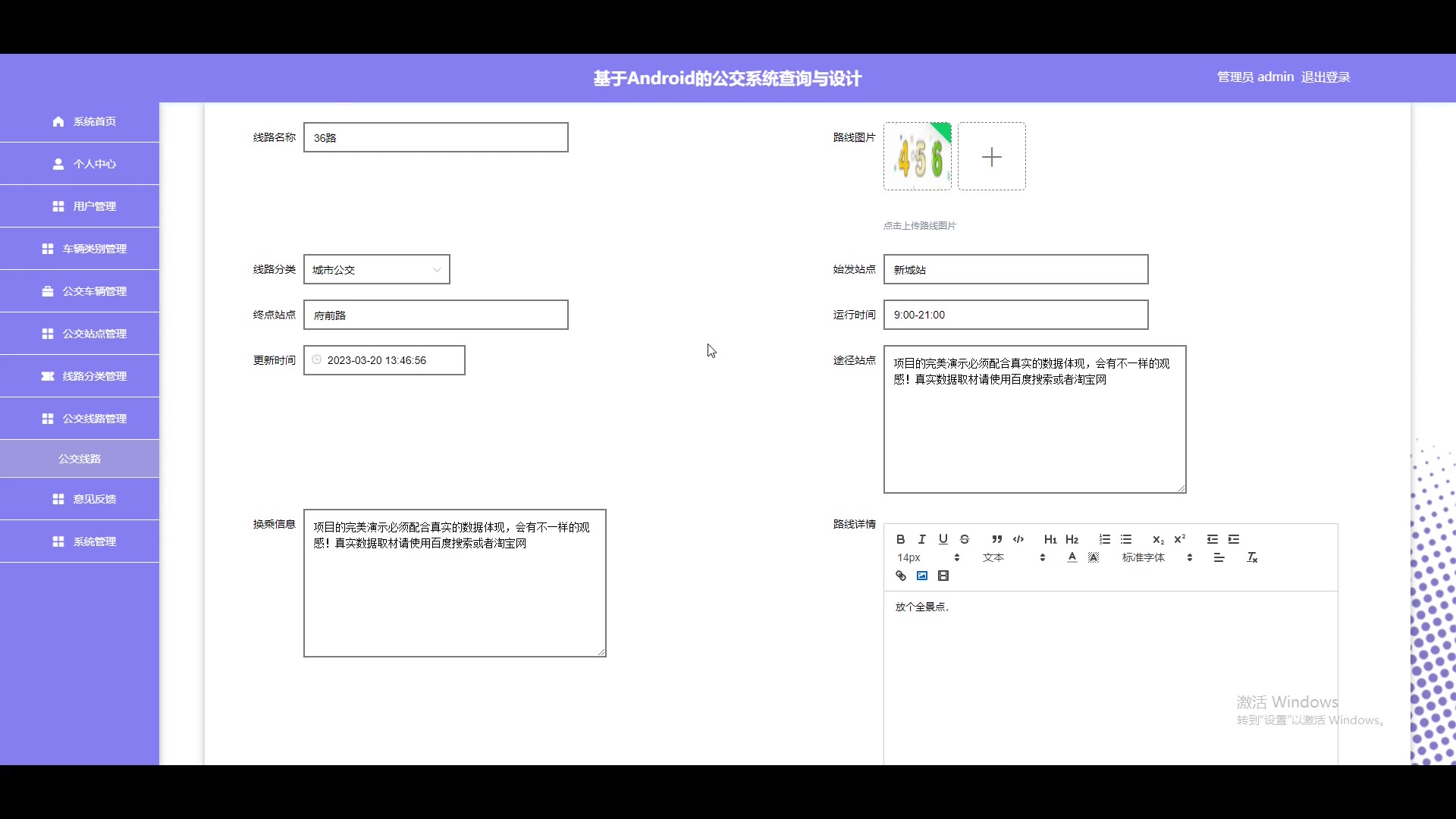Pick the text color in editor toolbar
This screenshot has width=1456, height=819.
(1072, 557)
